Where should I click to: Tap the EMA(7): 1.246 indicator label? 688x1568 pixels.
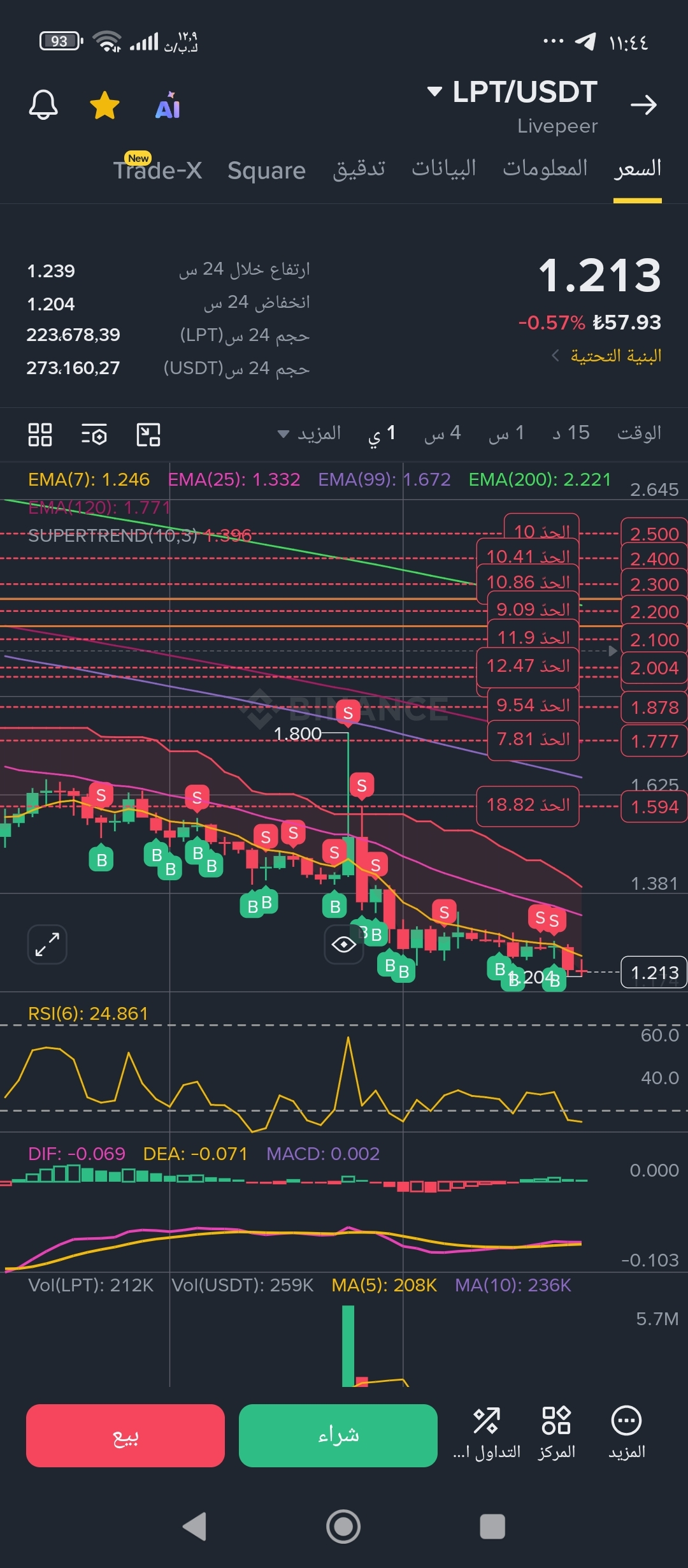[x=89, y=479]
